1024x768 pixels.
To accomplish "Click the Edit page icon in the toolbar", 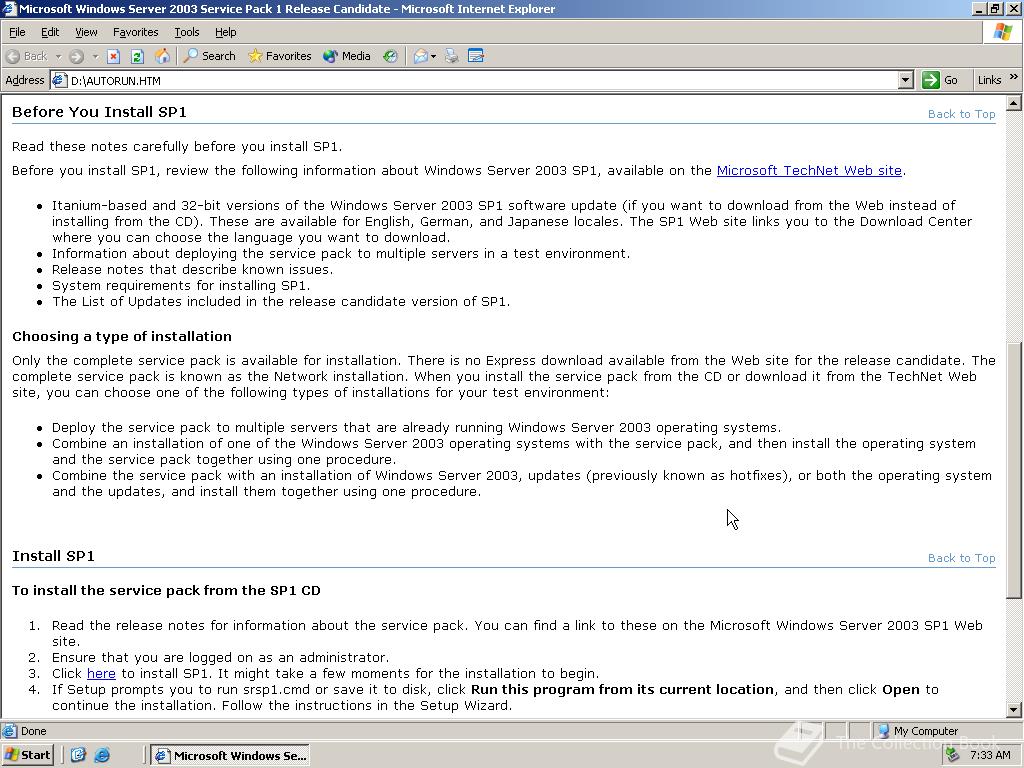I will tap(476, 56).
